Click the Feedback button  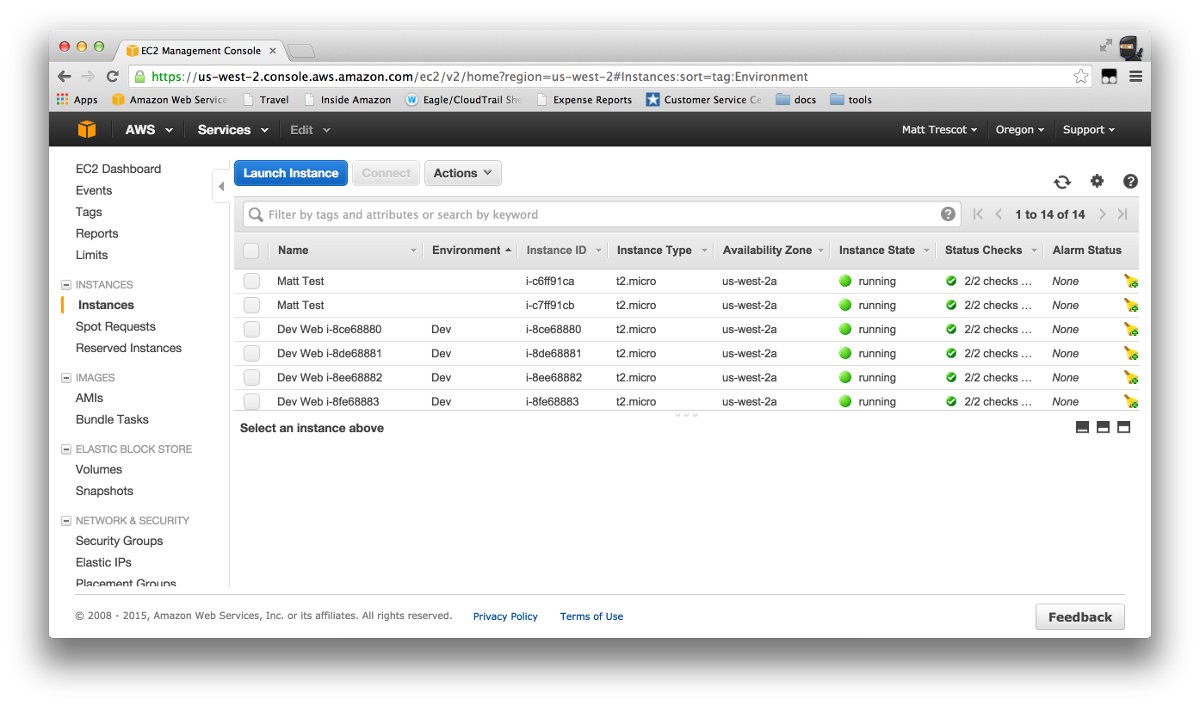coord(1080,617)
